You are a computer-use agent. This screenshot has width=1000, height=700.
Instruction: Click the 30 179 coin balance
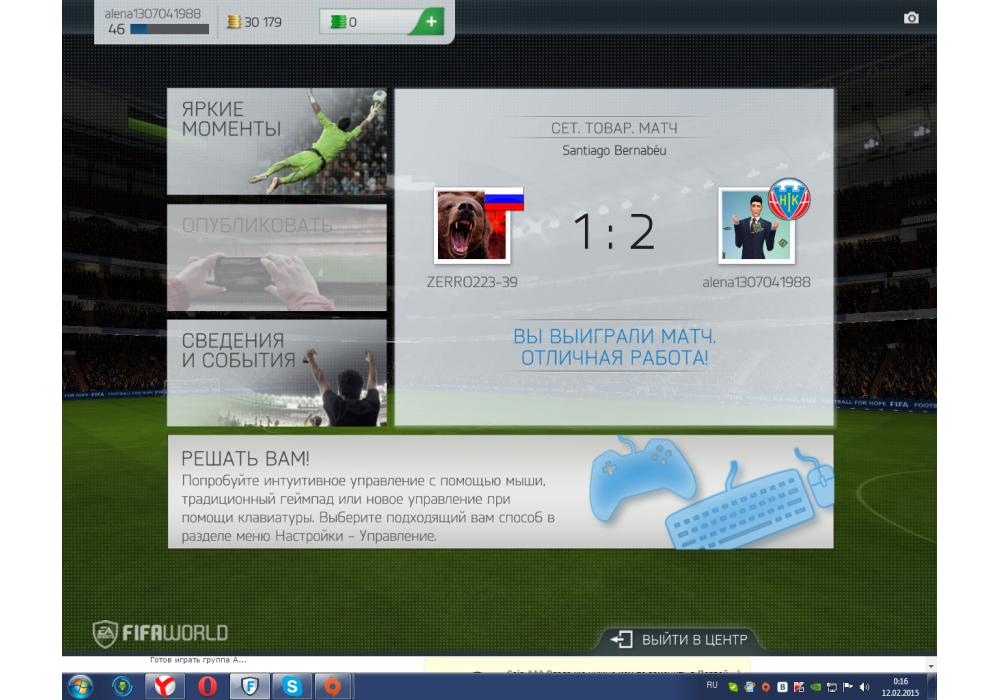(263, 22)
